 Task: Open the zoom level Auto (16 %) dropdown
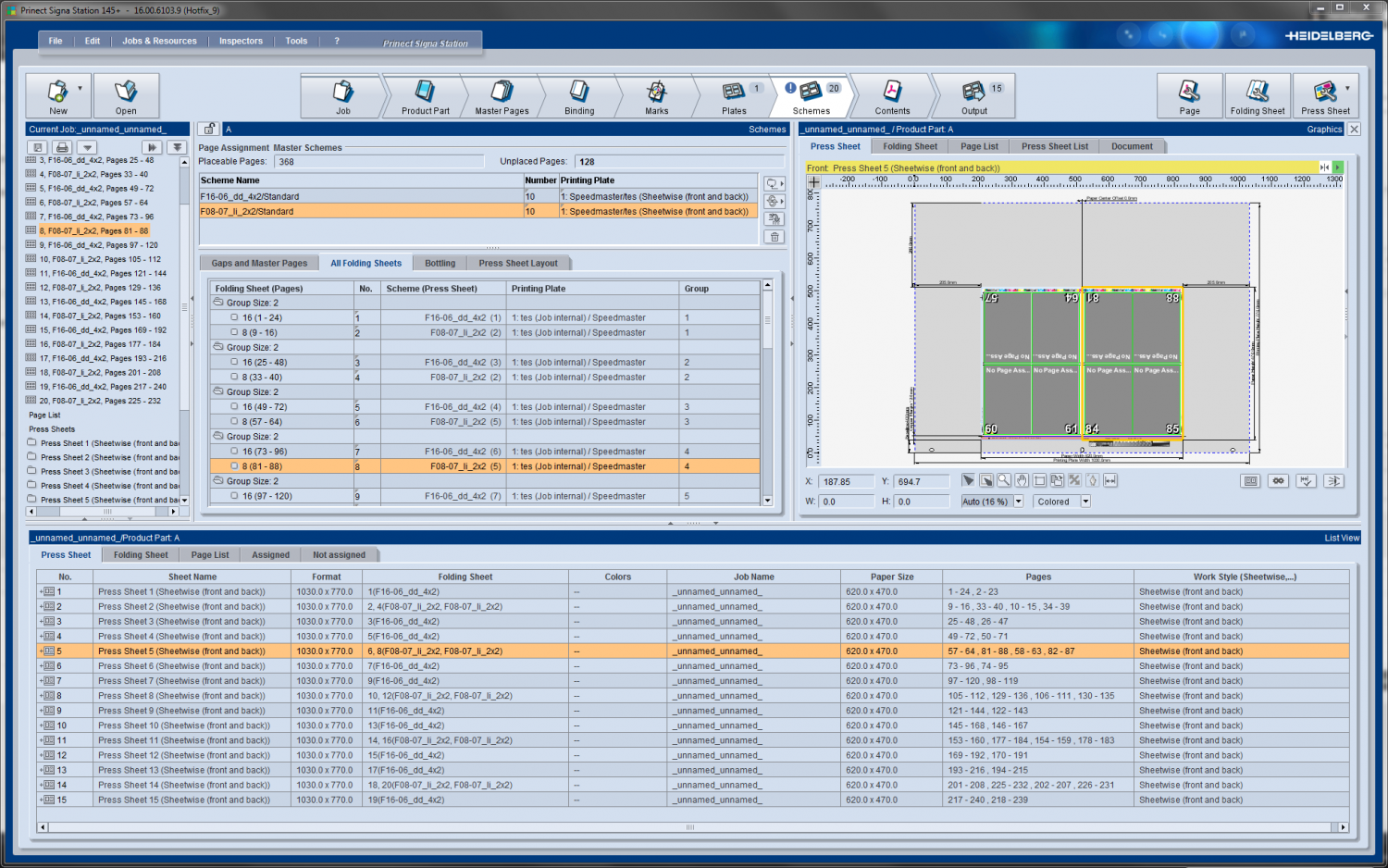1019,502
